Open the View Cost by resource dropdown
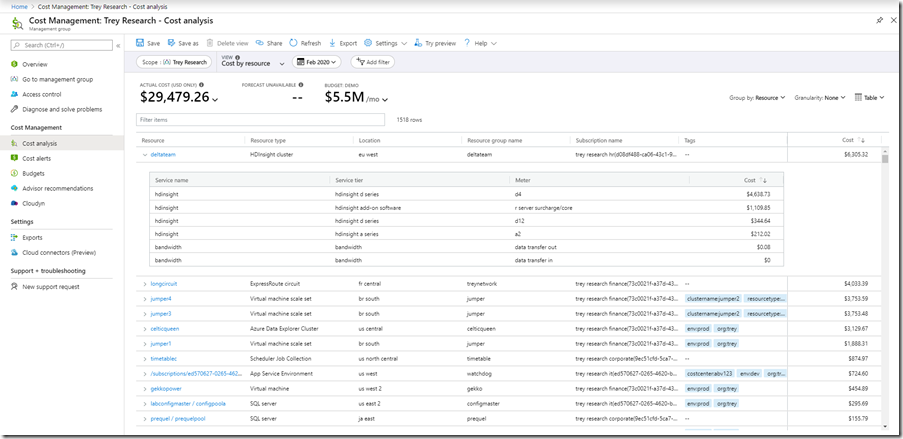Viewport: 903px width, 439px height. [x=253, y=62]
